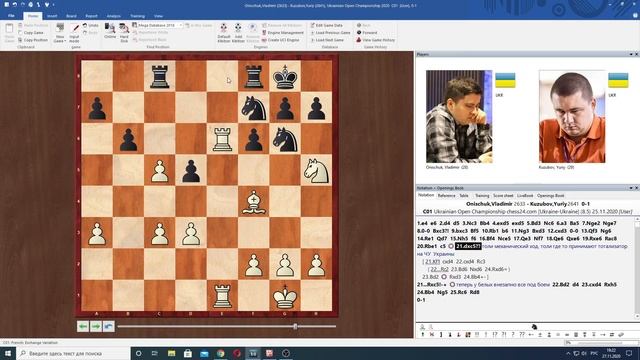Switch to the Report ribbon tab
The height and width of the screenshot is (360, 640).
tap(91, 16)
